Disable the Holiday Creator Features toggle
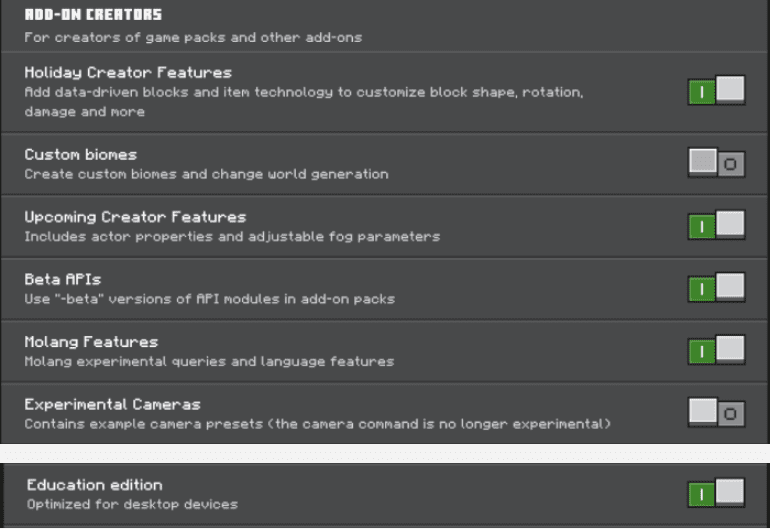 pyautogui.click(x=716, y=90)
